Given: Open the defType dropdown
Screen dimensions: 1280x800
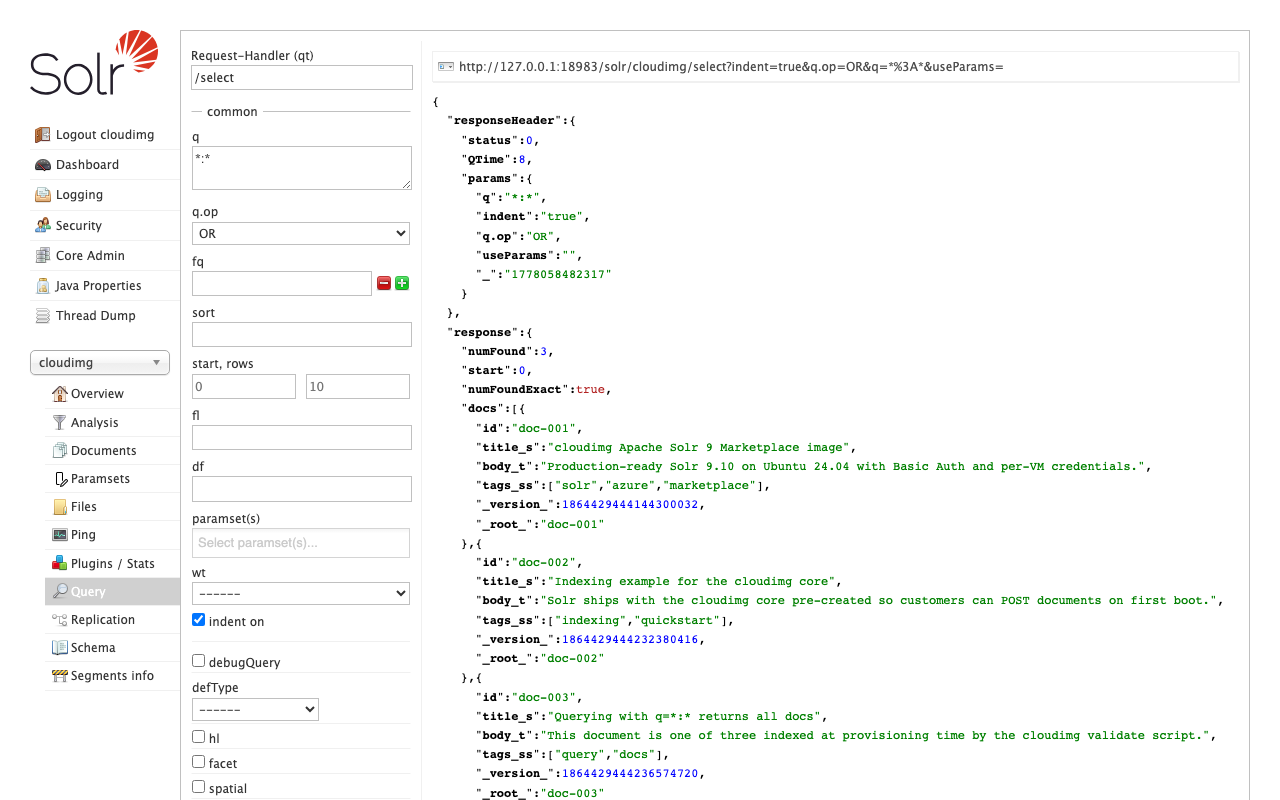Looking at the screenshot, I should click(x=255, y=709).
